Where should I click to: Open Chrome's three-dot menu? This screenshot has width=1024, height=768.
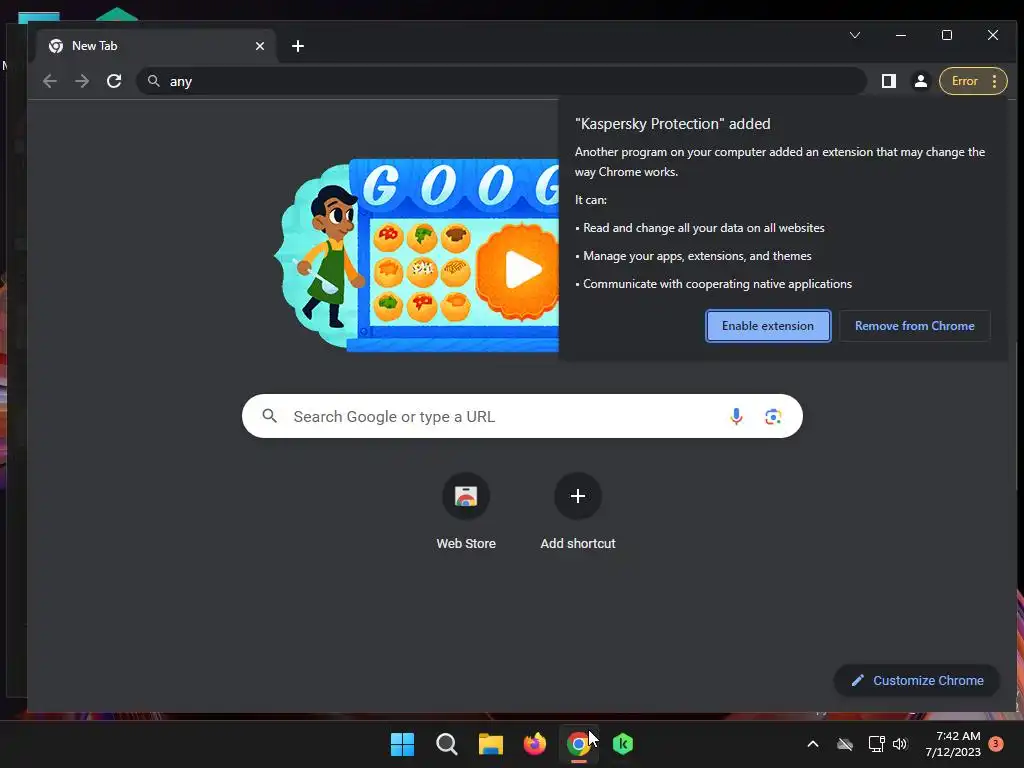[994, 81]
